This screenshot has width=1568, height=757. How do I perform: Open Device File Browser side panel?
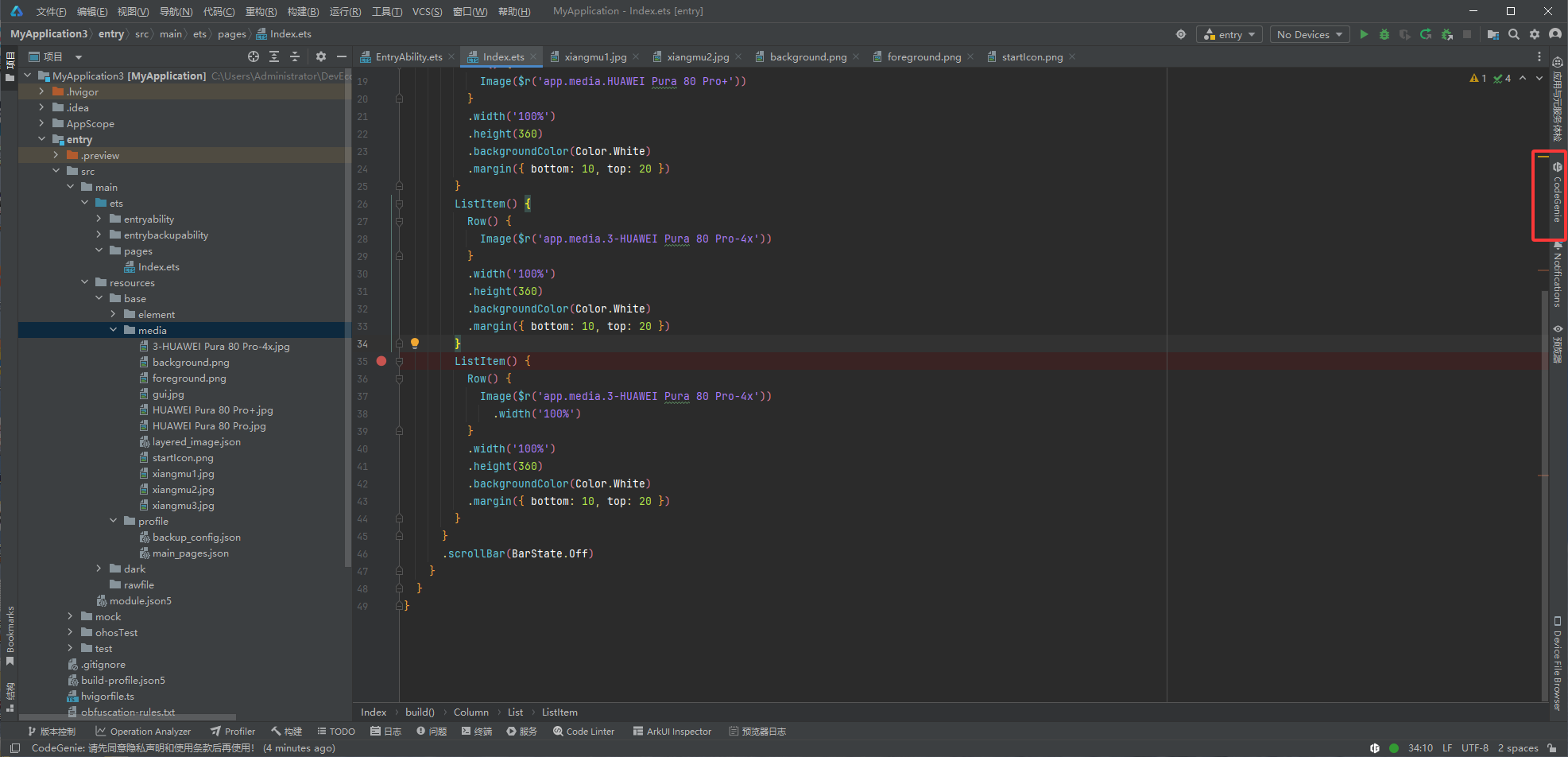(x=1557, y=663)
